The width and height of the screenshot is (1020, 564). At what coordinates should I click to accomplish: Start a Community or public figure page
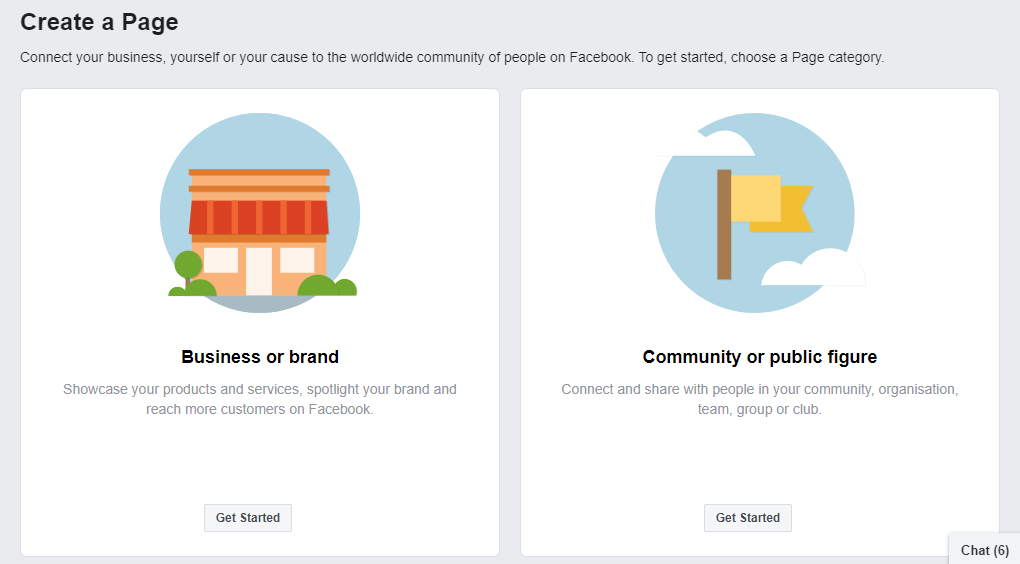747,518
